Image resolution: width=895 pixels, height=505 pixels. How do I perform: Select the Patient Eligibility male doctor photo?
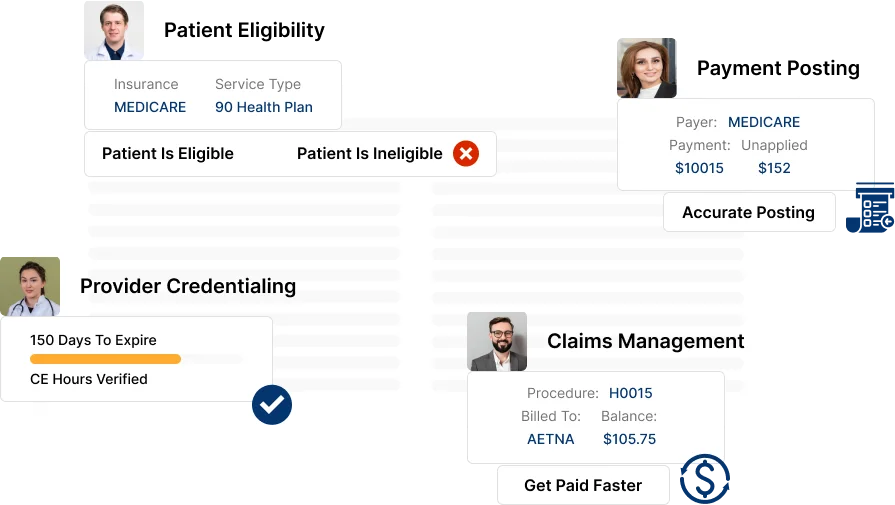[114, 30]
